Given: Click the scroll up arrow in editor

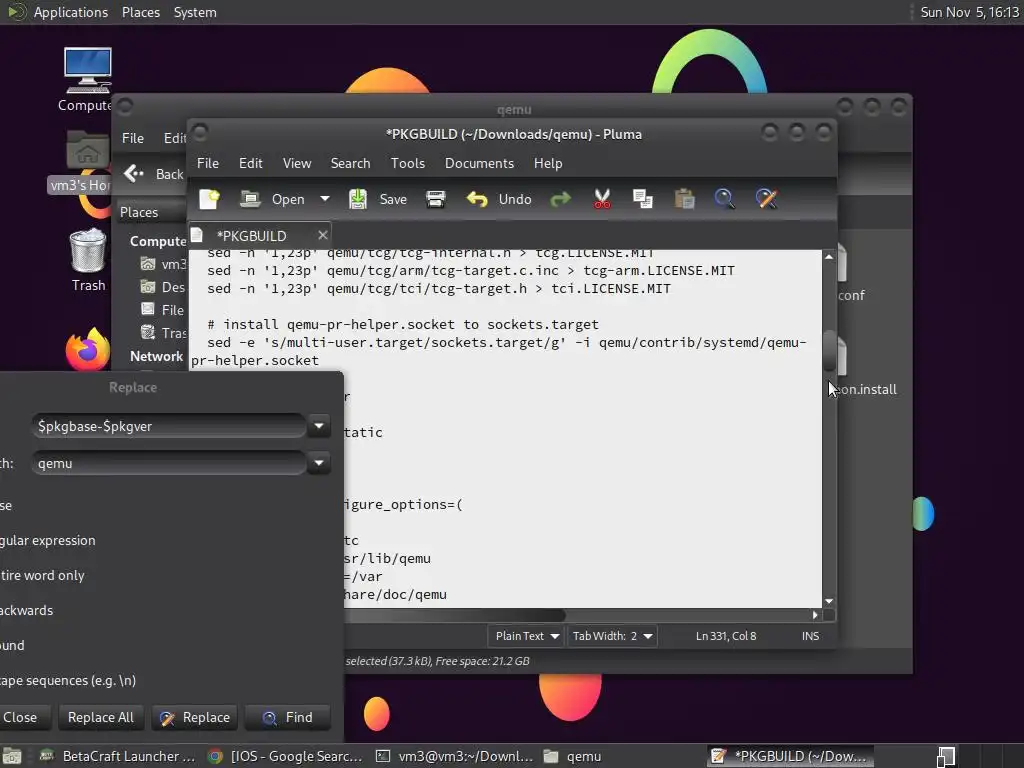Looking at the screenshot, I should 829,257.
